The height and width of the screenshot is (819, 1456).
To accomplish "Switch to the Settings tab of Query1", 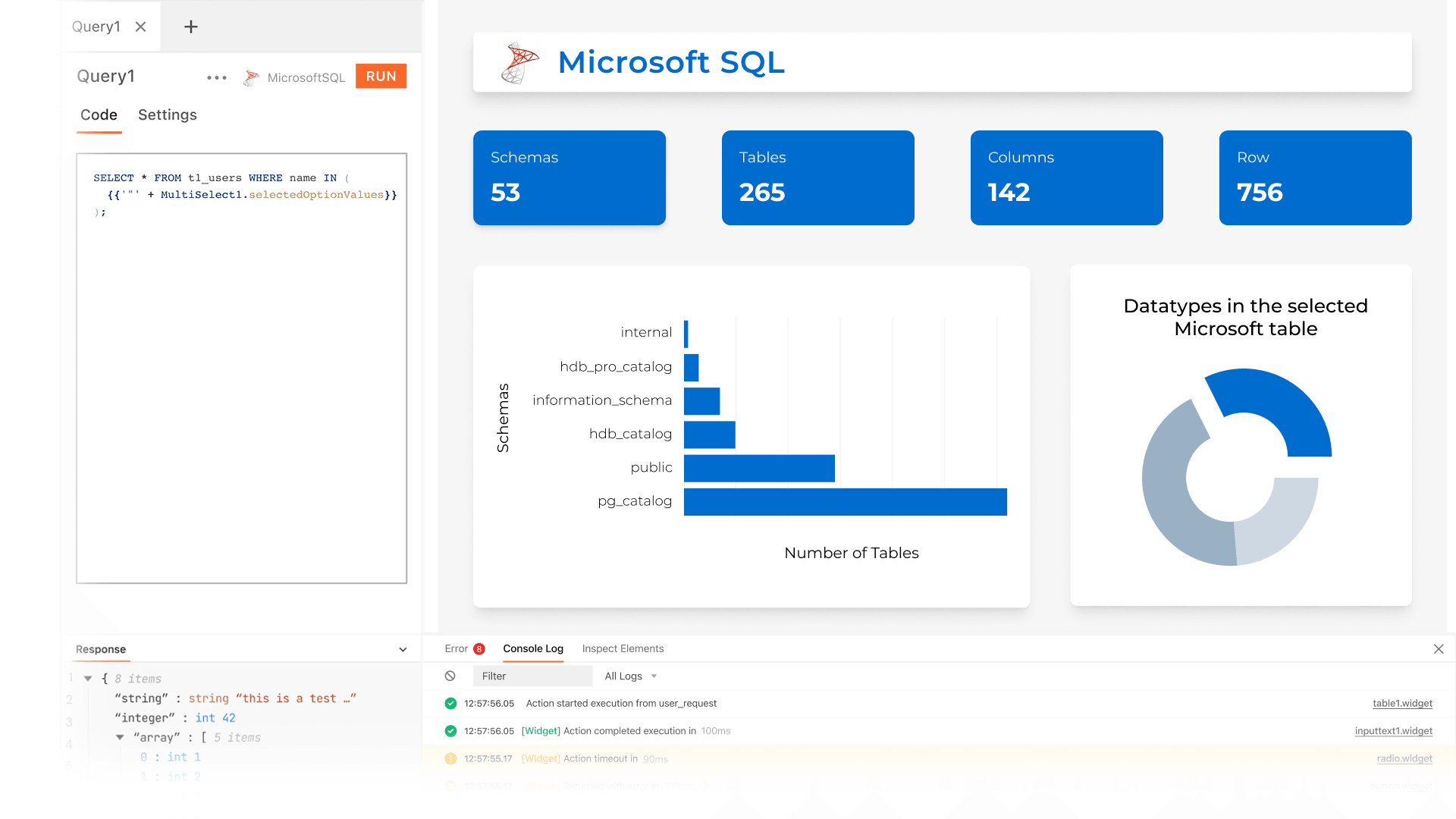I will 168,115.
